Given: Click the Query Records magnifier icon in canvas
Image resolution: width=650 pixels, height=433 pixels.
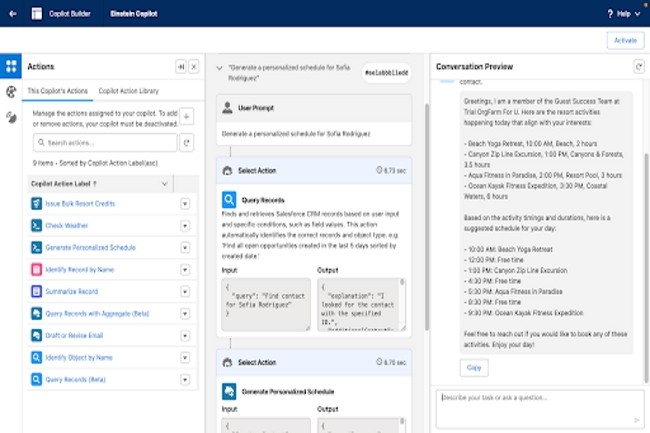Looking at the screenshot, I should [229, 200].
